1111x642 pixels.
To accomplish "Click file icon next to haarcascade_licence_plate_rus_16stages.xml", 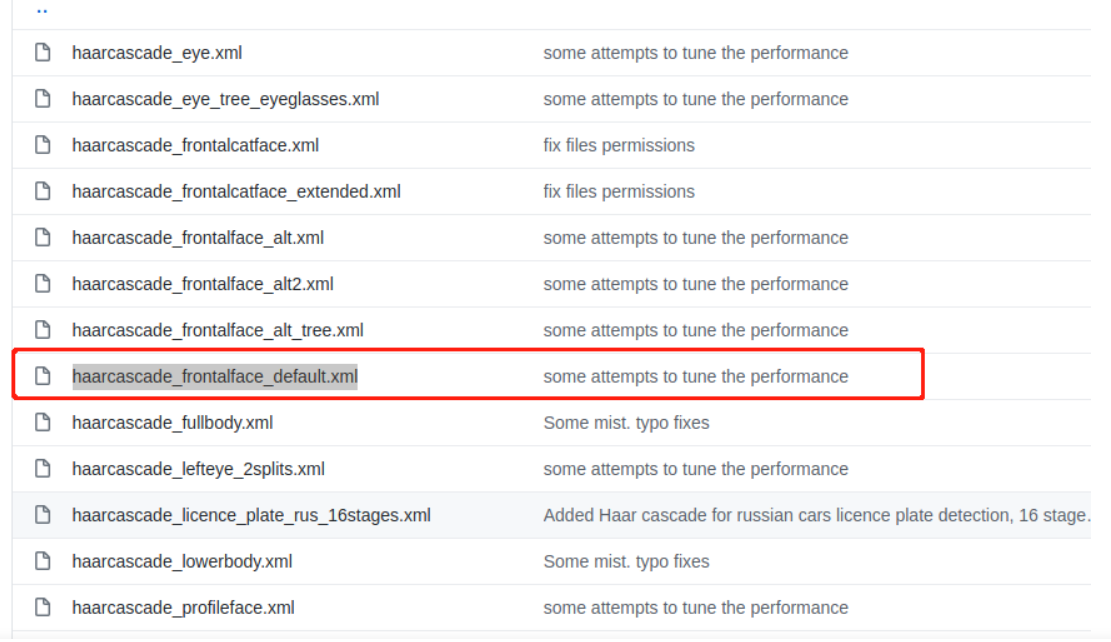I will pyautogui.click(x=43, y=515).
